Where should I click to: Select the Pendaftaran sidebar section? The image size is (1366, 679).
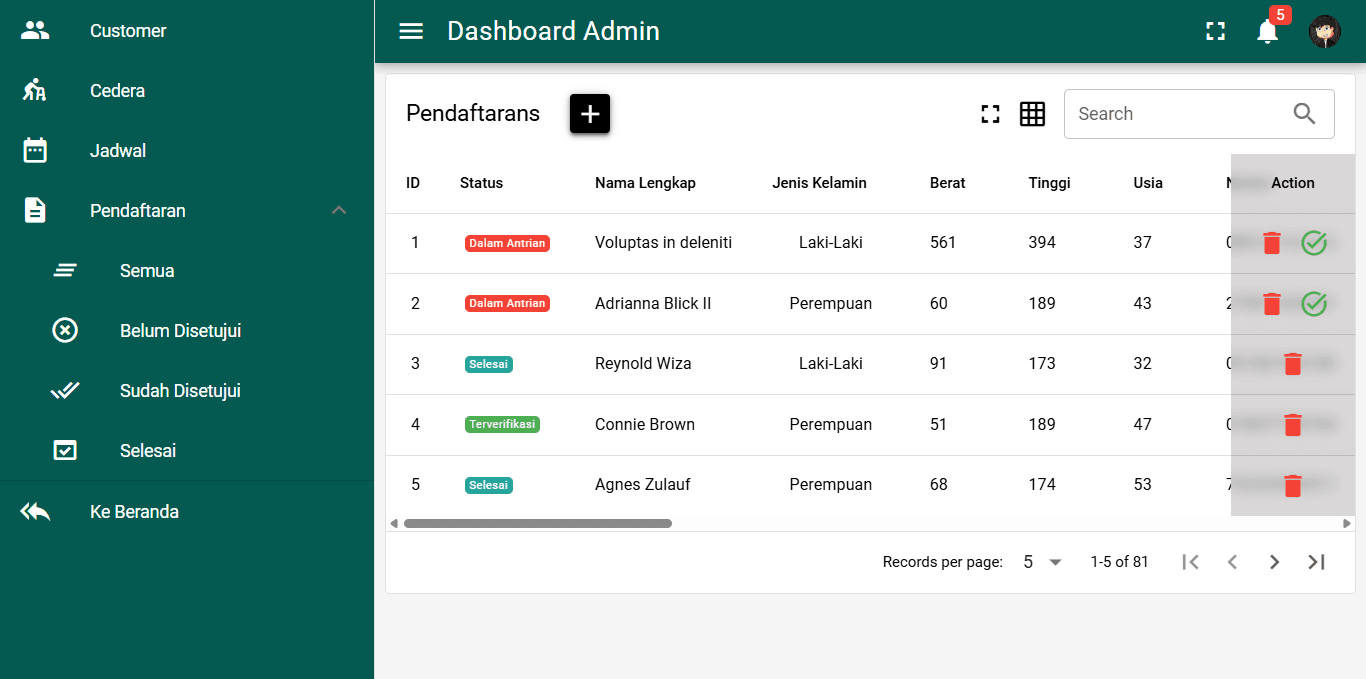click(187, 211)
